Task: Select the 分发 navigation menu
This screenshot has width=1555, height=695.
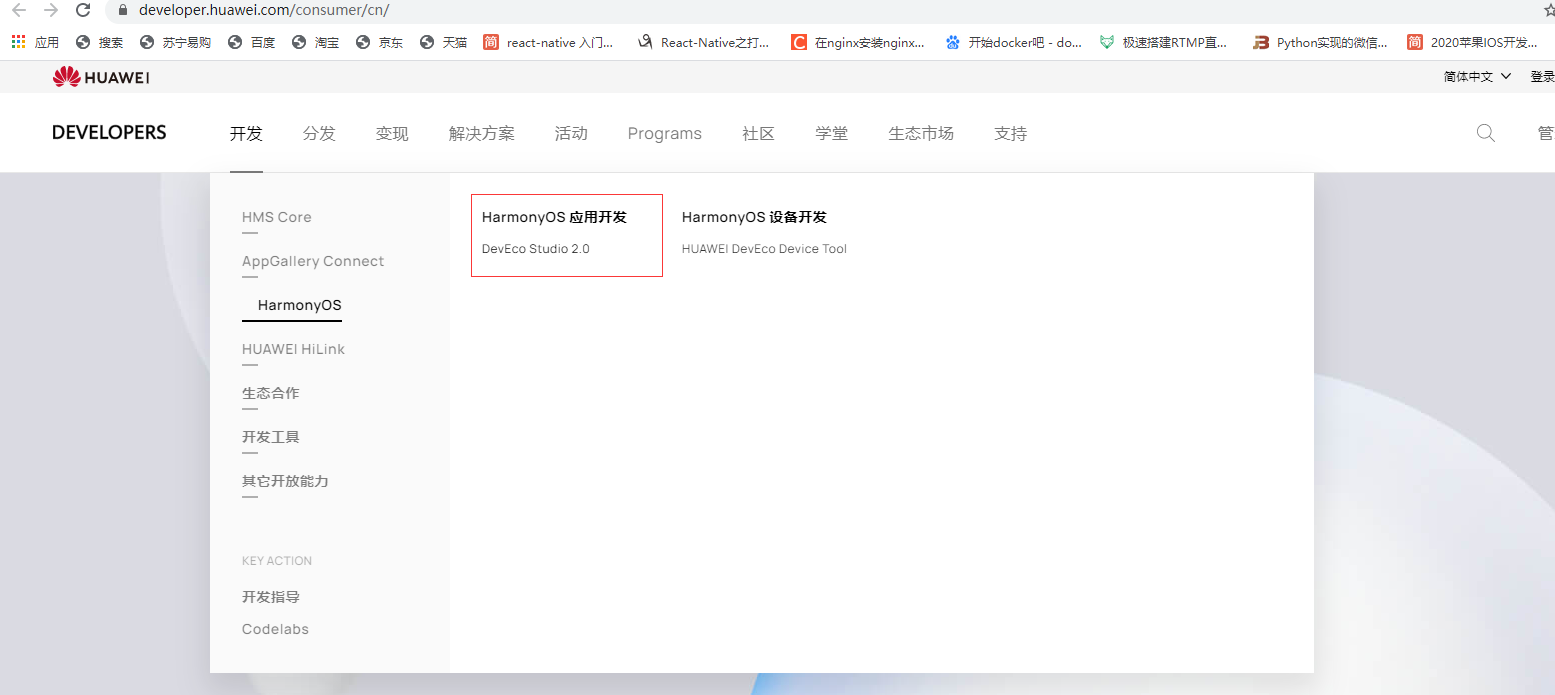Action: 319,134
